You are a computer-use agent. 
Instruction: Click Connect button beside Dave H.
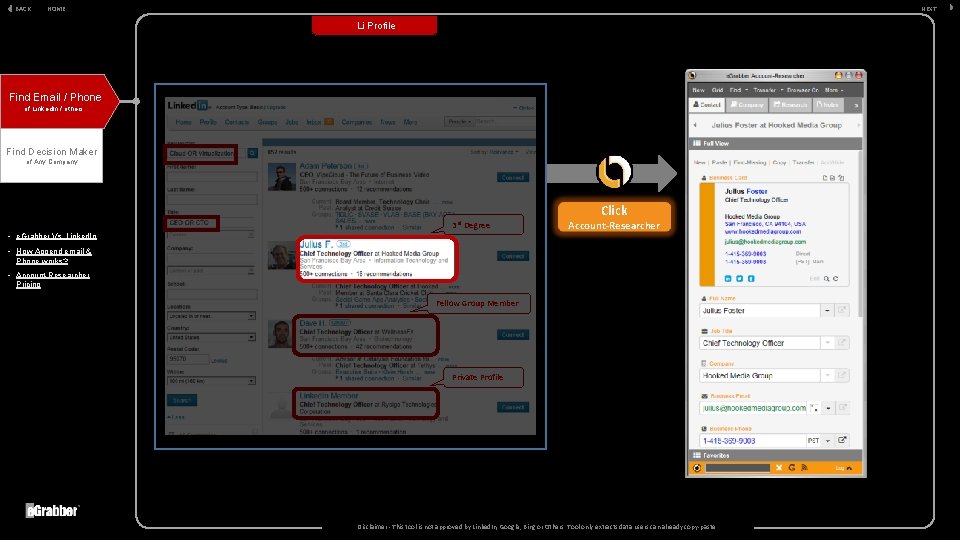coord(512,334)
